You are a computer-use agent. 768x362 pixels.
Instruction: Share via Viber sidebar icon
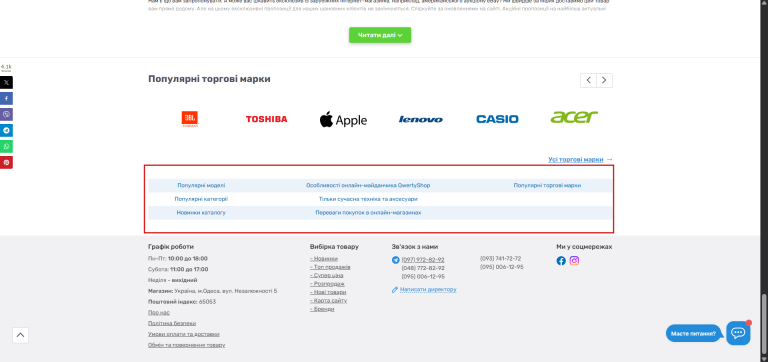pos(6,115)
